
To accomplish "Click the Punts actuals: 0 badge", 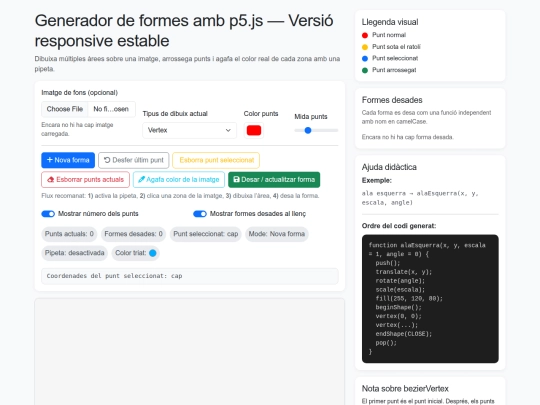I will [69, 234].
